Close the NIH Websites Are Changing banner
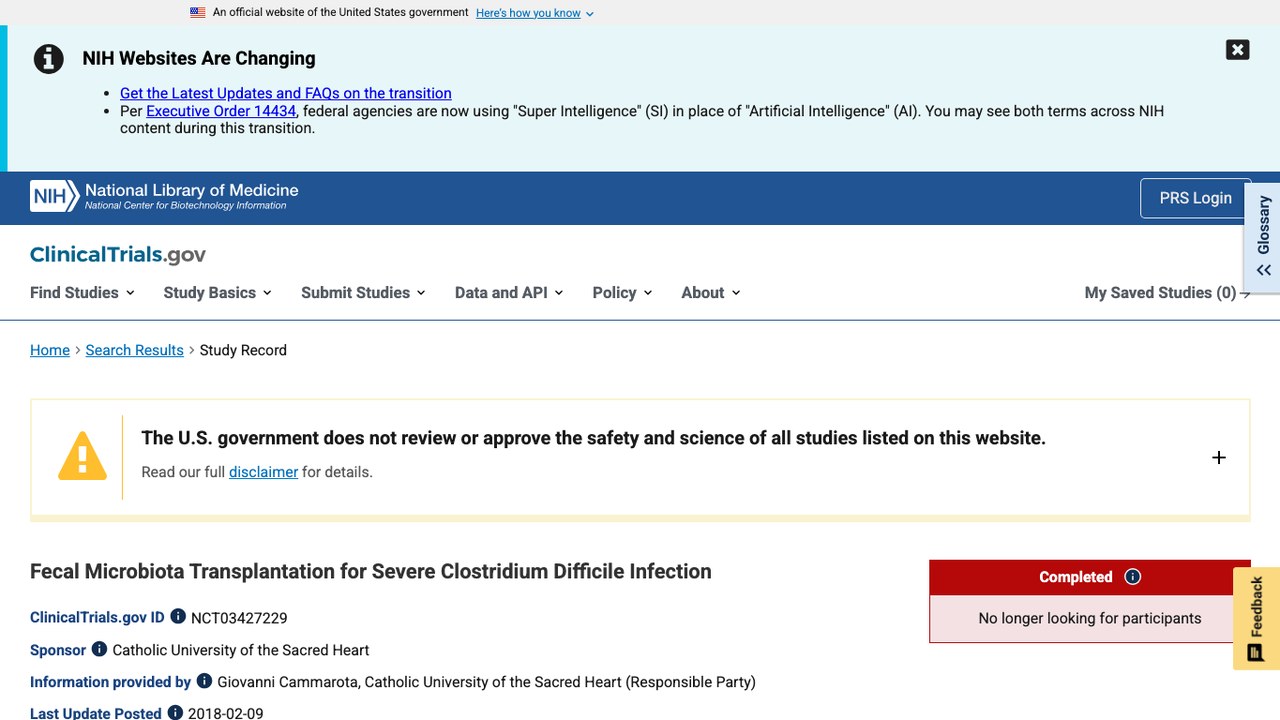Image resolution: width=1280 pixels, height=720 pixels. [1237, 50]
